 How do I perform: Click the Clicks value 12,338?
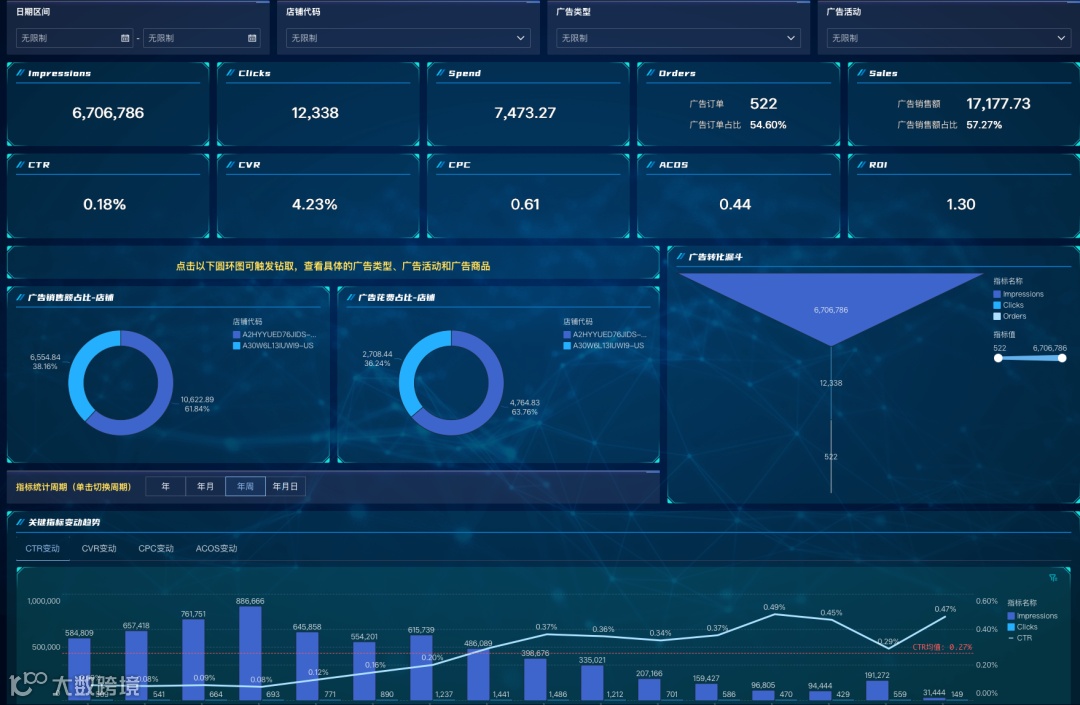point(315,113)
